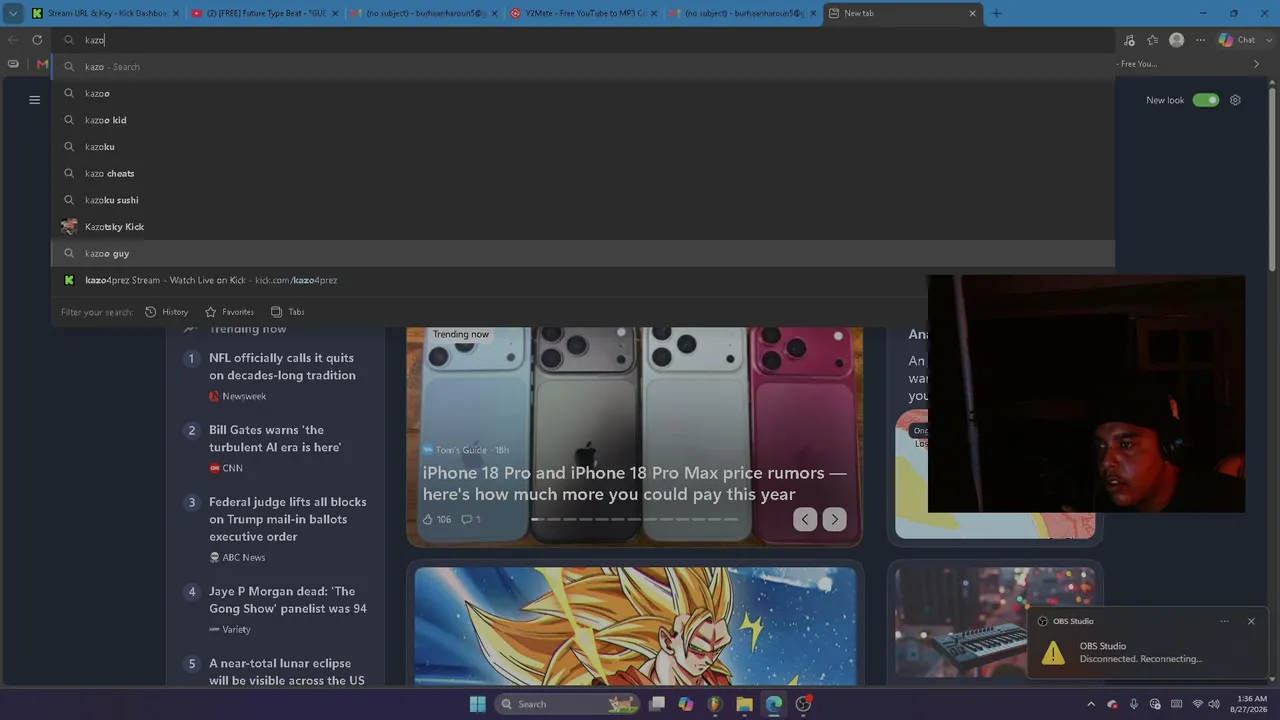This screenshot has width=1280, height=720.
Task: Read Bill Gates turbulent AI era story
Action: click(275, 438)
